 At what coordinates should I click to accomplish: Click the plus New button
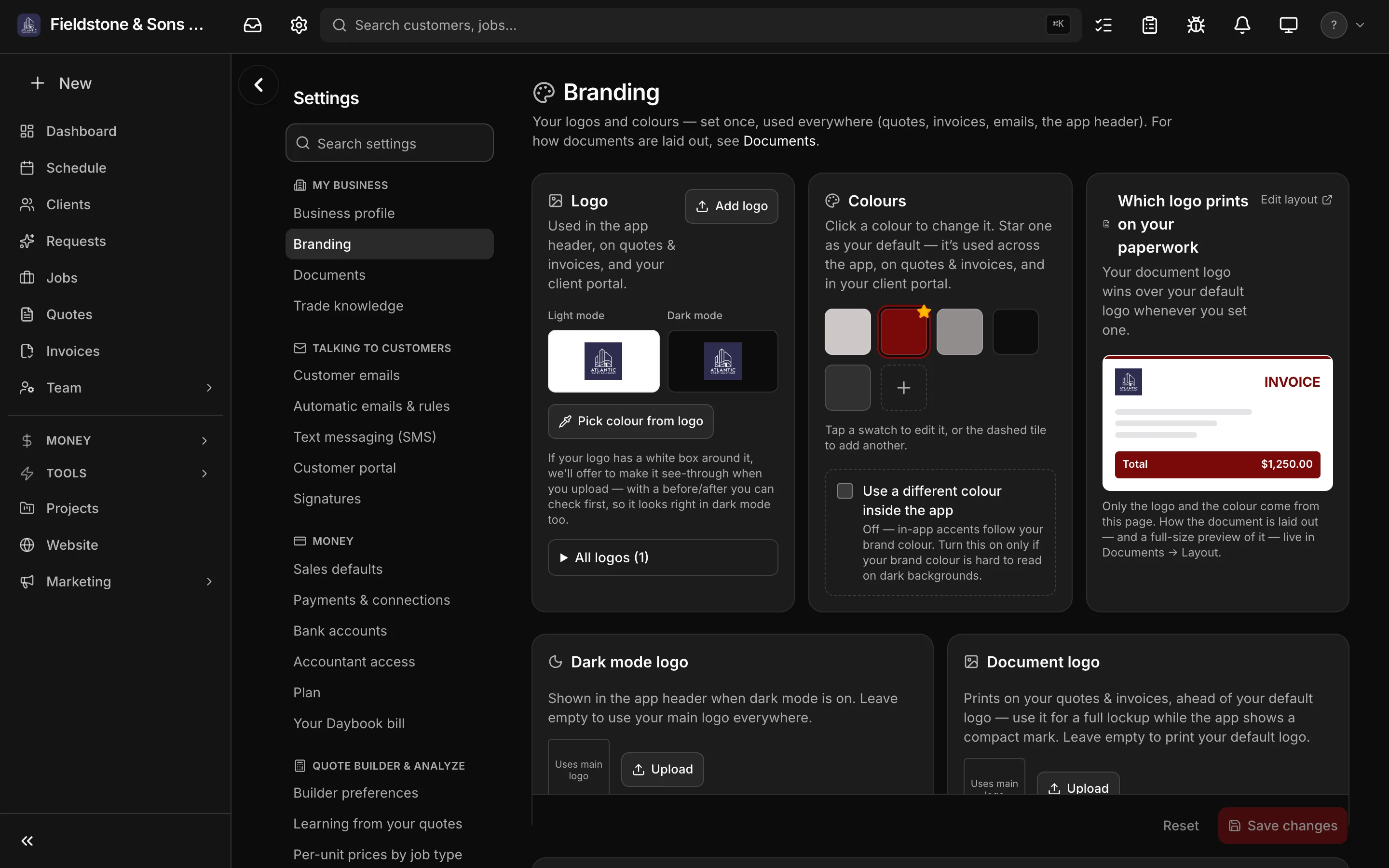(x=61, y=83)
